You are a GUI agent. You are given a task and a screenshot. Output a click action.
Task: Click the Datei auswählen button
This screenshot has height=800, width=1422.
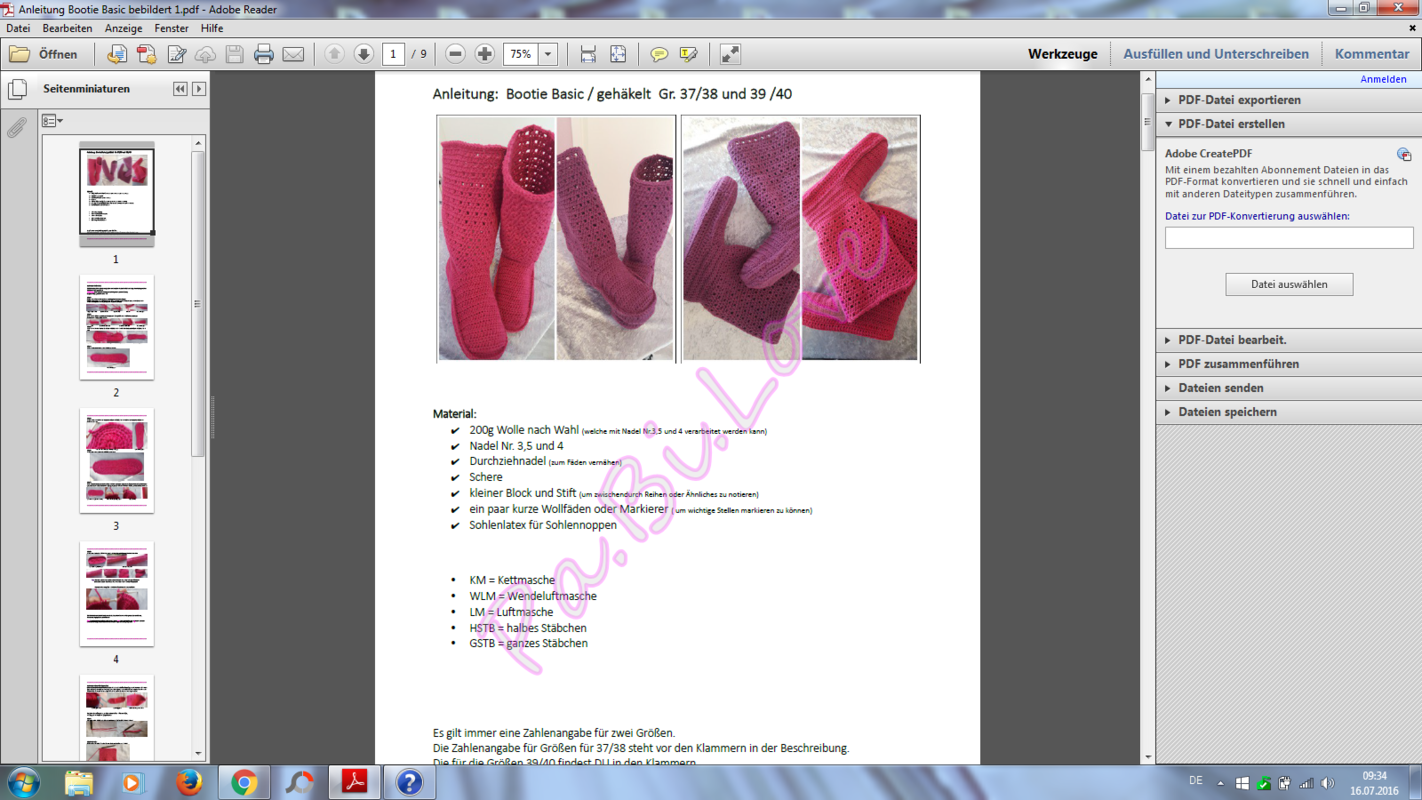(1288, 284)
